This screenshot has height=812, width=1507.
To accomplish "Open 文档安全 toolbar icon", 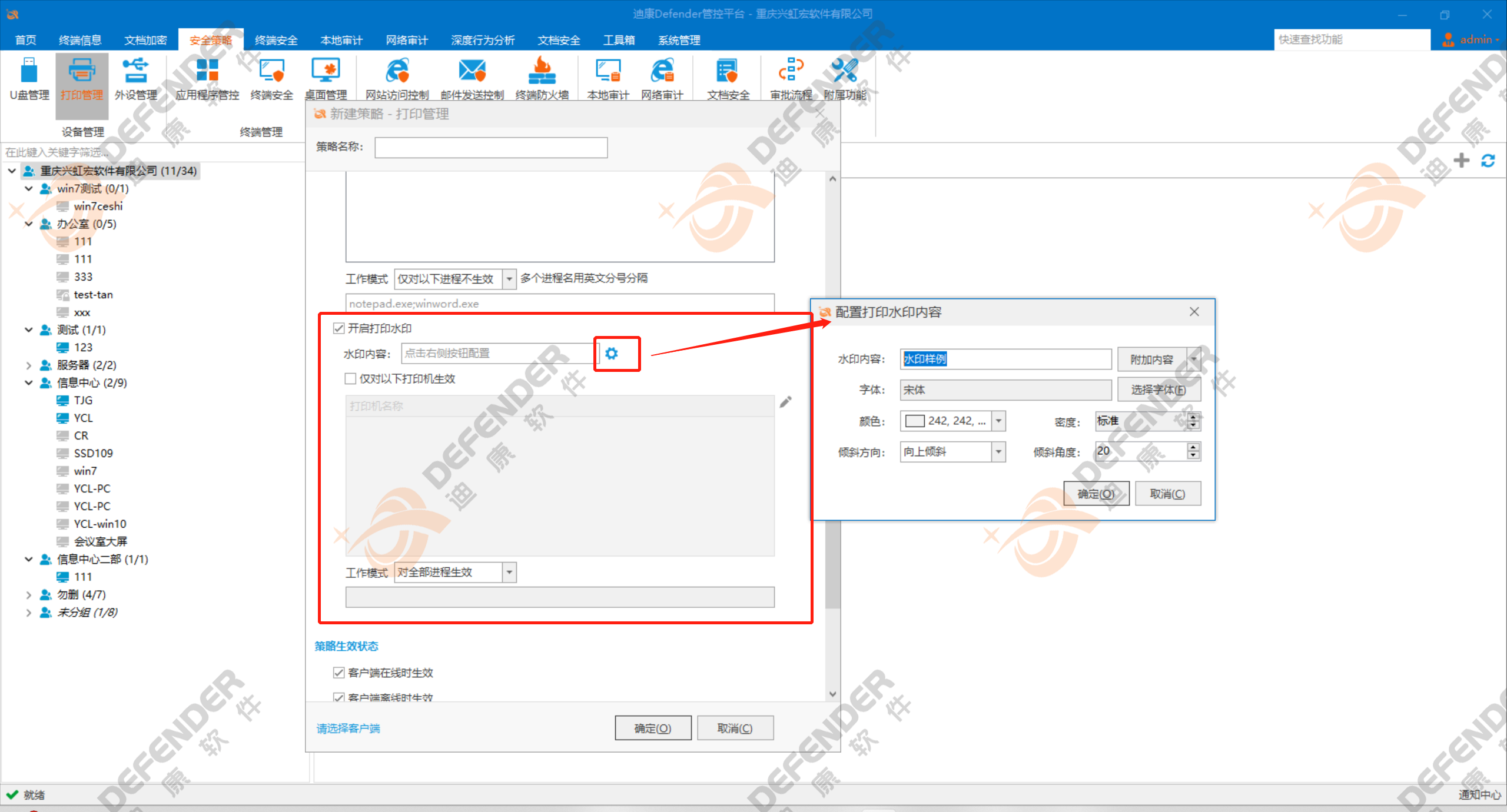I will pos(728,79).
